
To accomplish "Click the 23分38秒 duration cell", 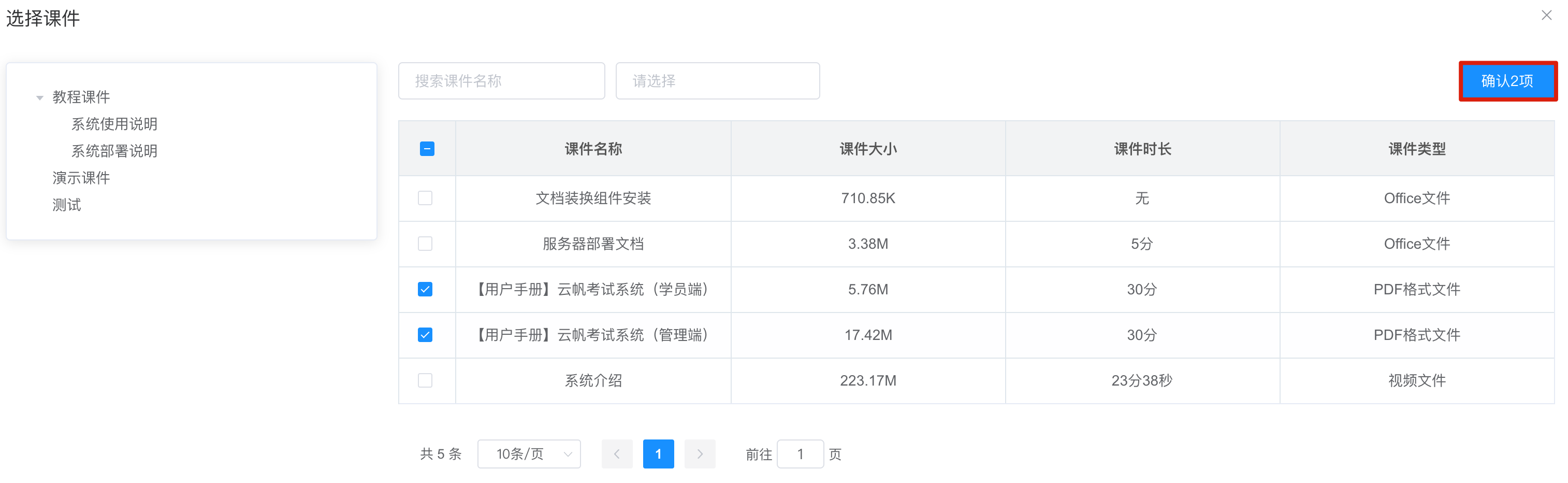I will click(x=1142, y=381).
